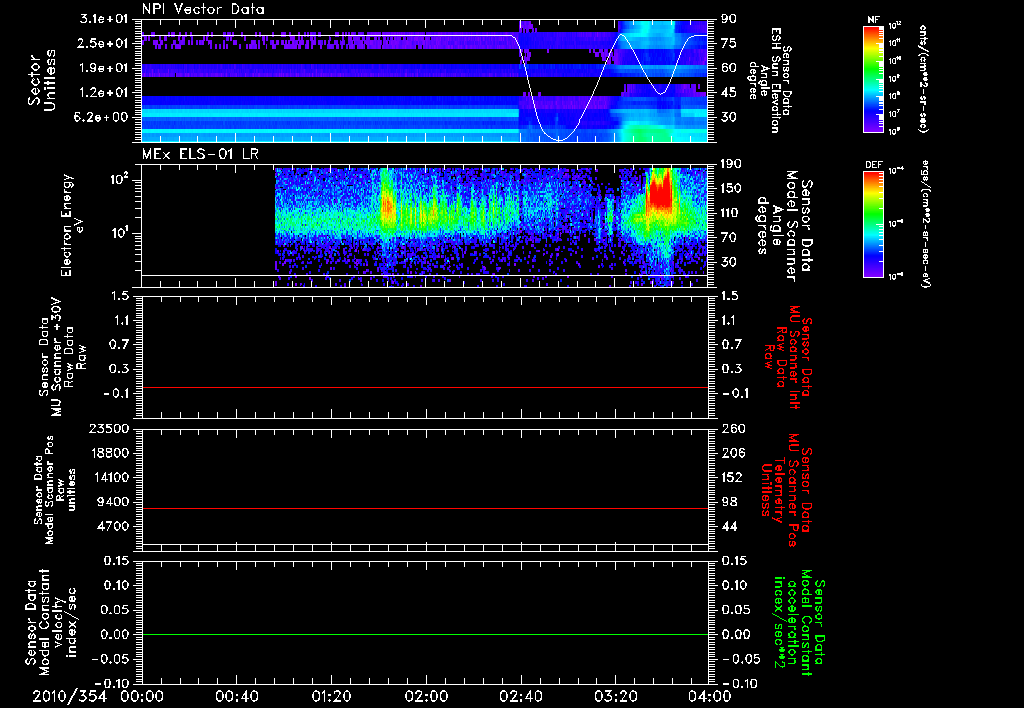The width and height of the screenshot is (1024, 708).
Task: Click the DEF color scale bar
Action: coord(873,224)
